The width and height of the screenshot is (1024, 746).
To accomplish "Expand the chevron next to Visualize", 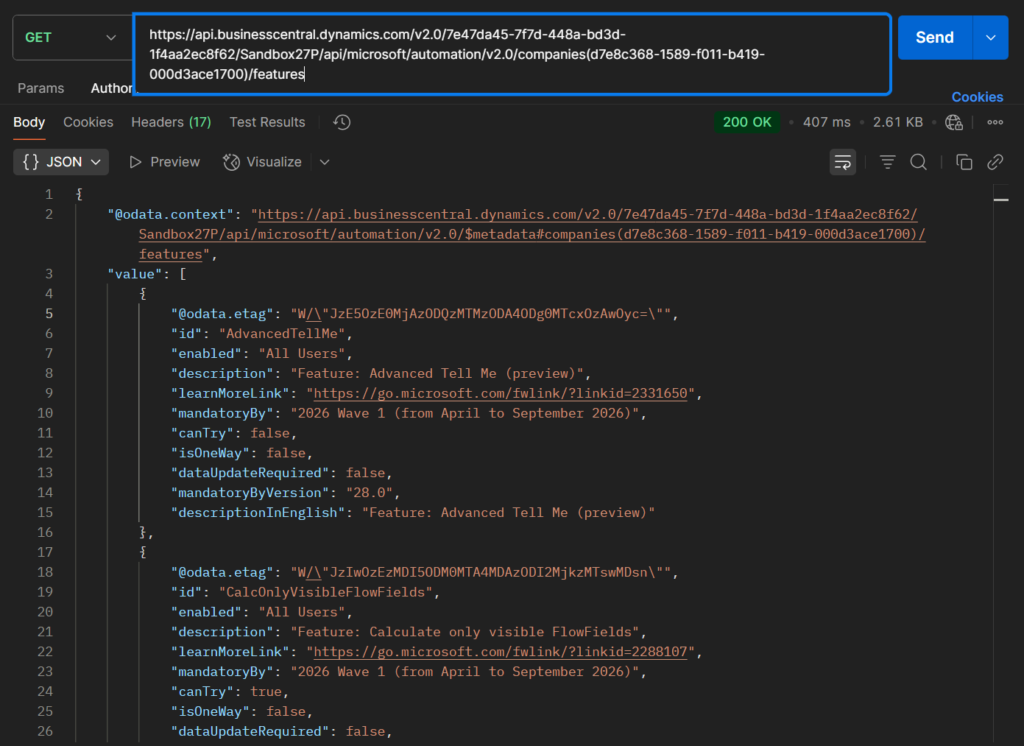I will (324, 162).
